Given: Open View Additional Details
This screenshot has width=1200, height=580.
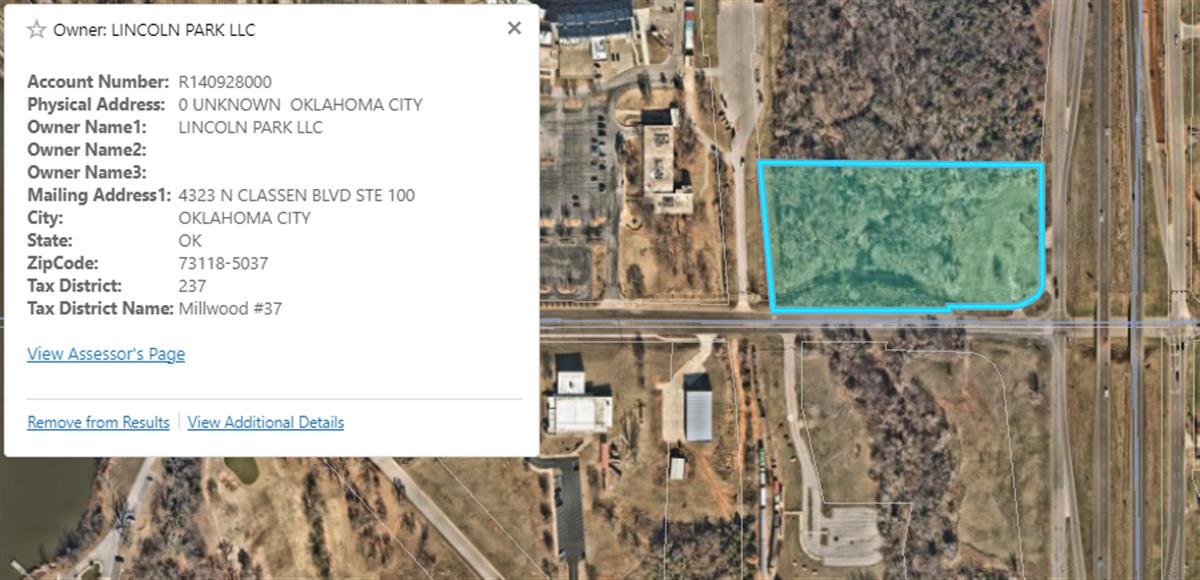Looking at the screenshot, I should pyautogui.click(x=266, y=422).
